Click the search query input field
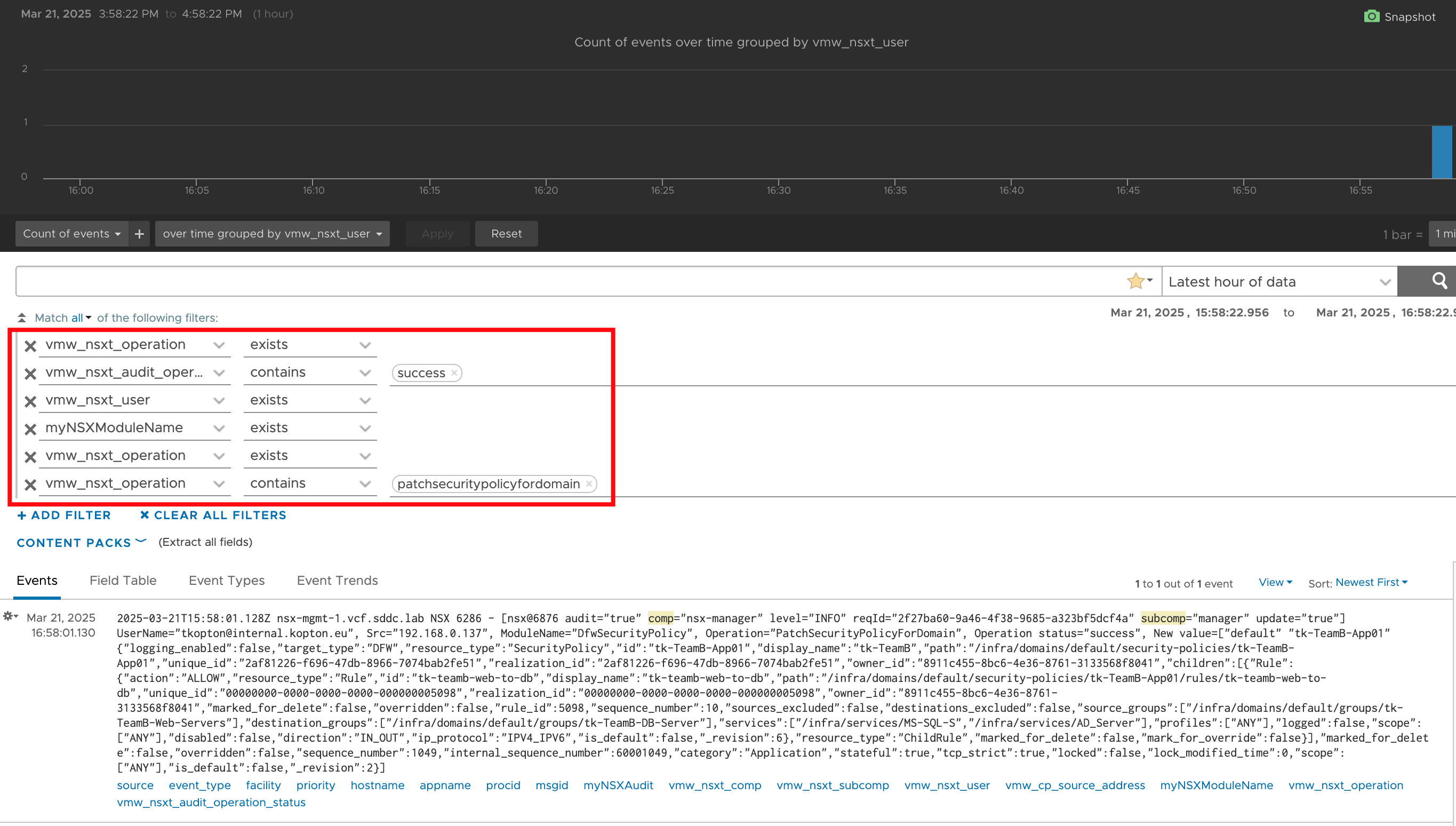 (x=570, y=281)
